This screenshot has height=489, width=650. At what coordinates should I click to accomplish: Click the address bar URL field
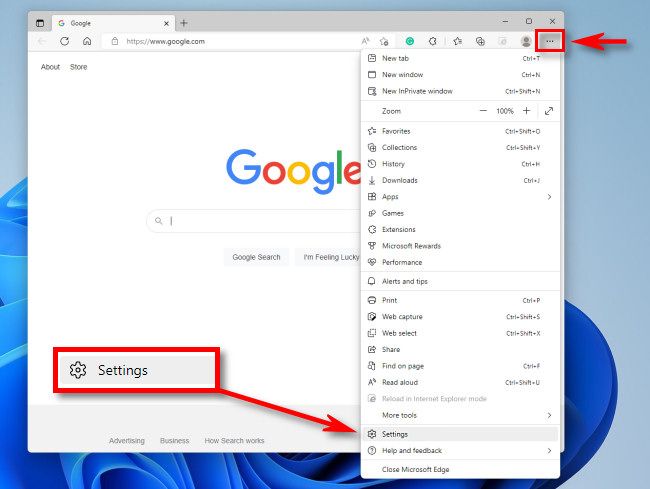click(x=232, y=41)
